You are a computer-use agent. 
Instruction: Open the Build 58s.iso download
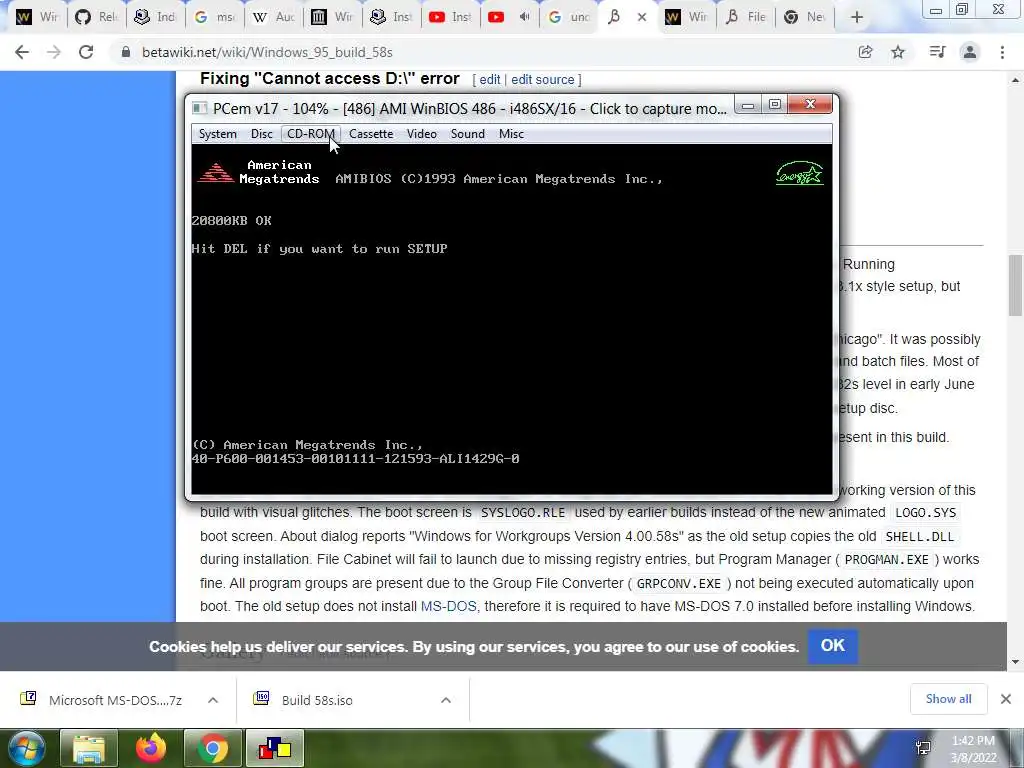click(x=317, y=700)
